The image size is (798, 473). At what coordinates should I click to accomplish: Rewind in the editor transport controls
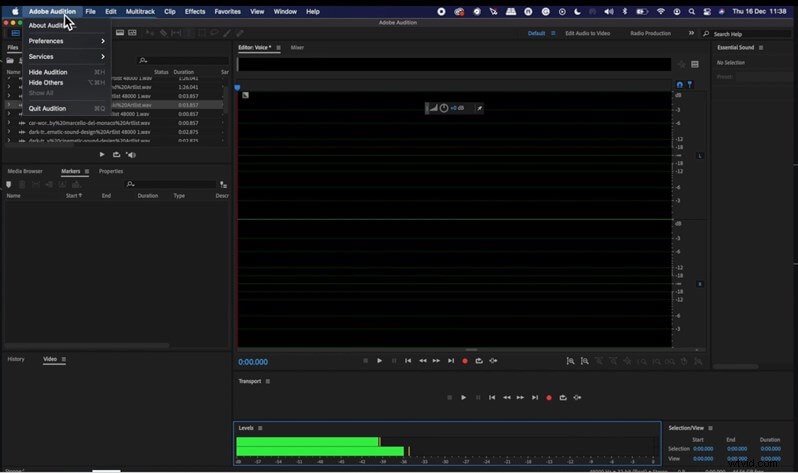coord(422,360)
